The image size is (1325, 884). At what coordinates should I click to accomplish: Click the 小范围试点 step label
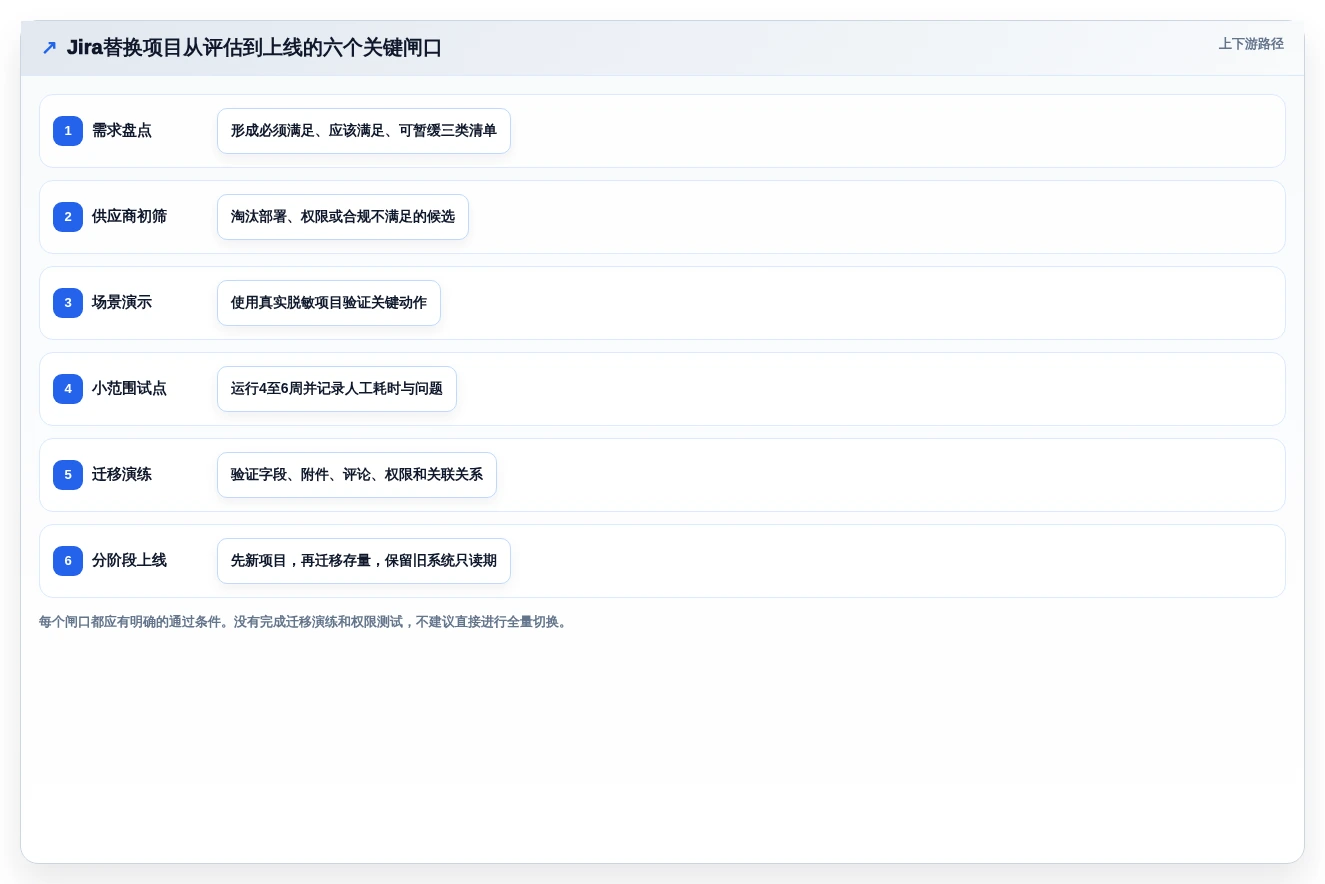pyautogui.click(x=129, y=389)
